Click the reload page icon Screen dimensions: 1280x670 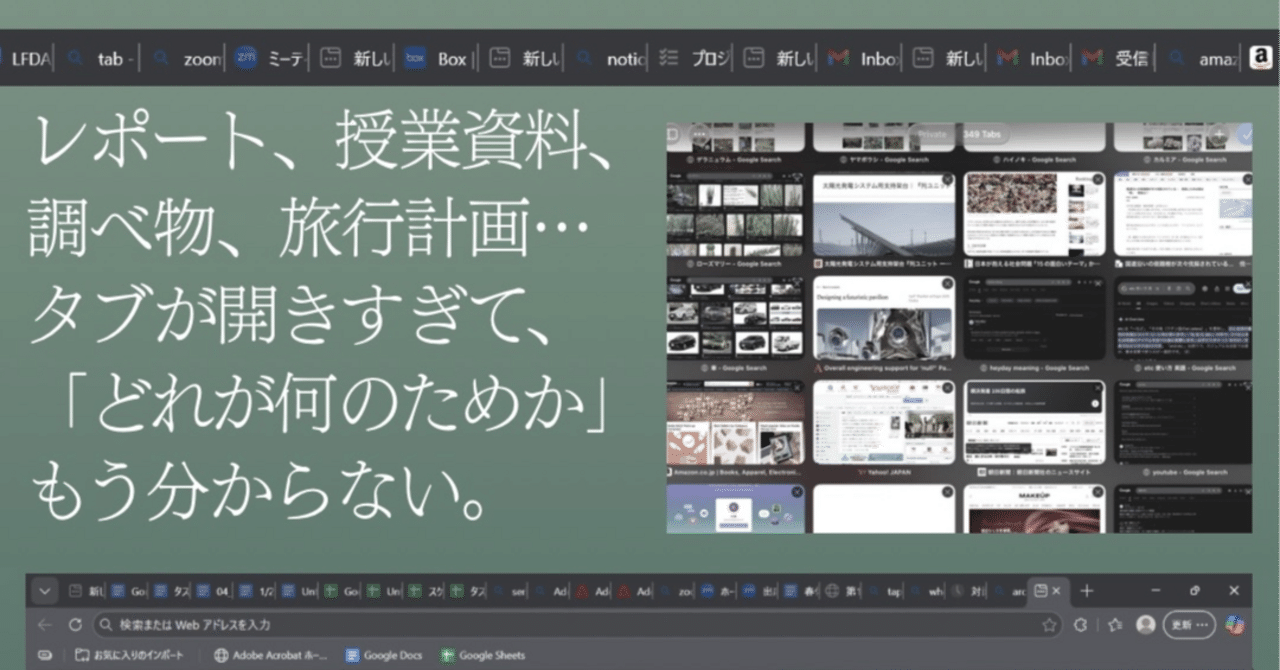(x=76, y=625)
